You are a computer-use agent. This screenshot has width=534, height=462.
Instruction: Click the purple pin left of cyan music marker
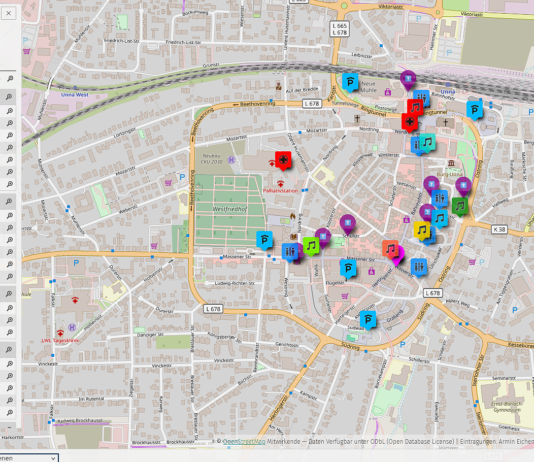click(x=426, y=212)
